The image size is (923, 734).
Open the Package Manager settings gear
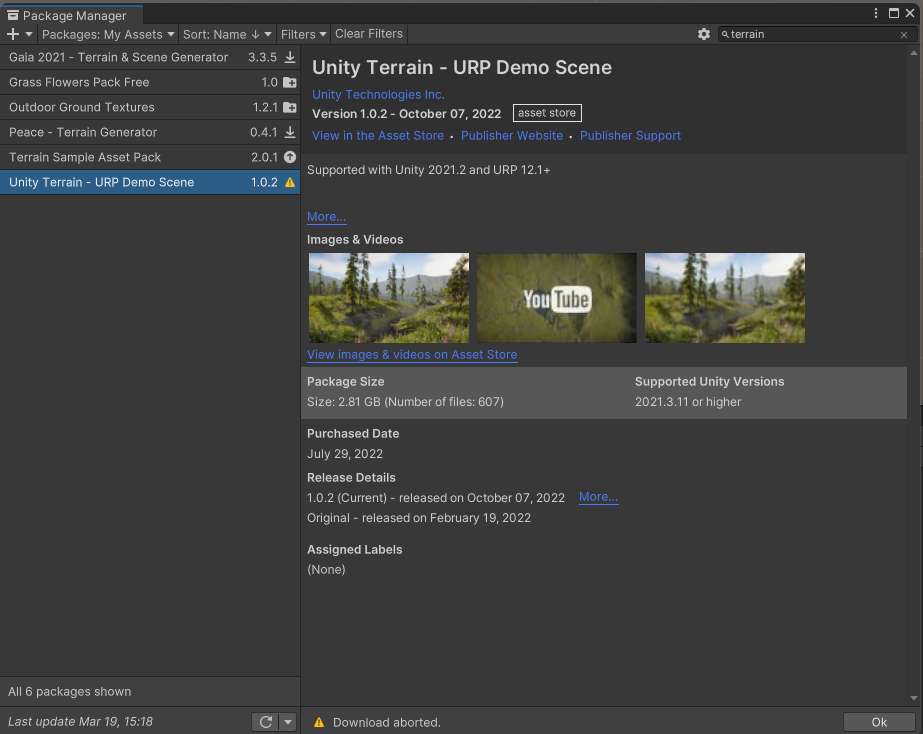point(703,34)
